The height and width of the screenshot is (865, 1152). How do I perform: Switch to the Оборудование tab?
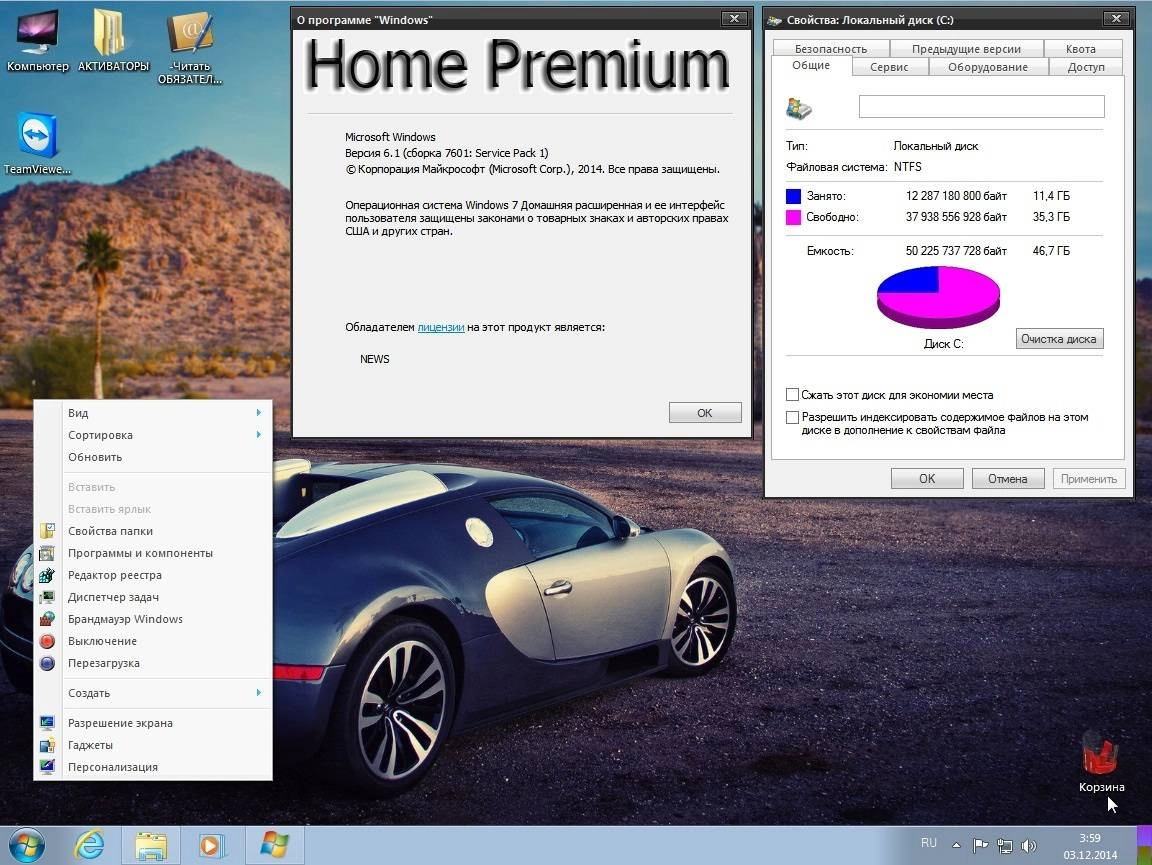coord(987,67)
